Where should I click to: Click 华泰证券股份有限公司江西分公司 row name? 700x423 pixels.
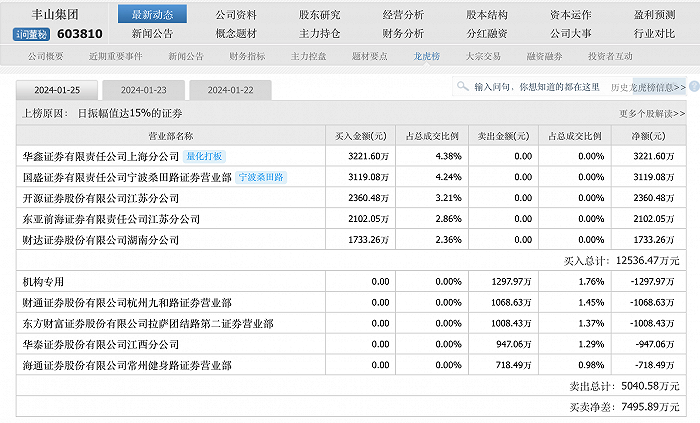click(x=101, y=344)
